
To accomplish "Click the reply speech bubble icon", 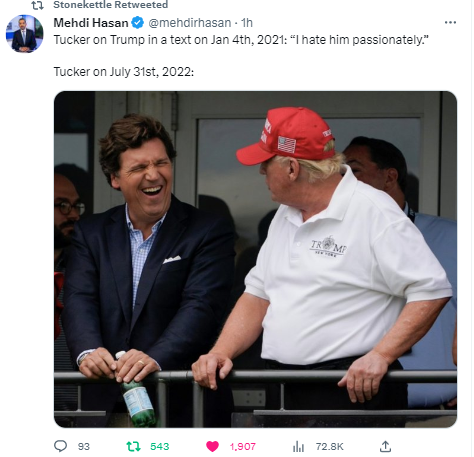I will click(x=60, y=446).
